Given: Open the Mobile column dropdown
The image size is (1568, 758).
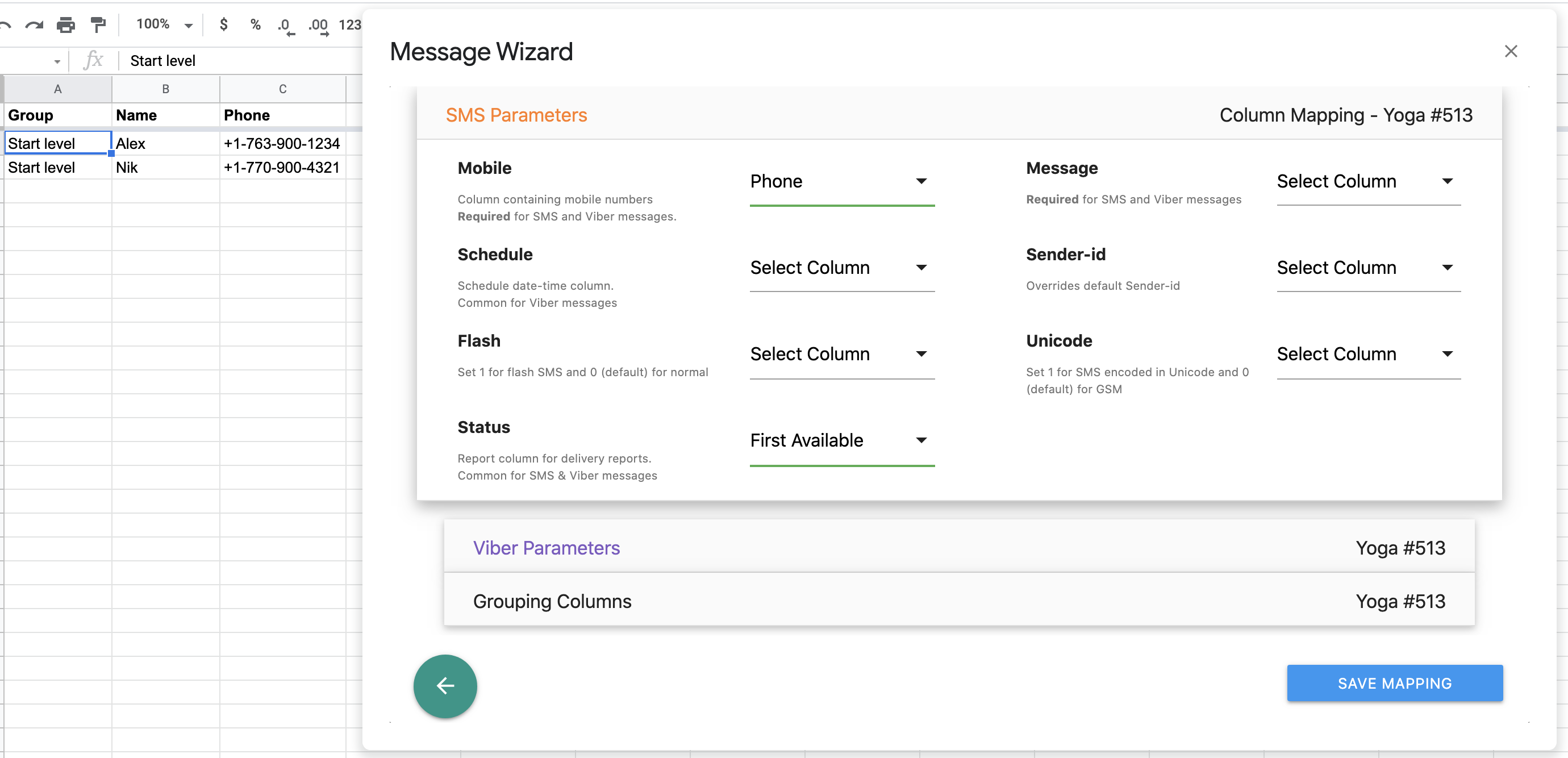Looking at the screenshot, I should tap(841, 181).
